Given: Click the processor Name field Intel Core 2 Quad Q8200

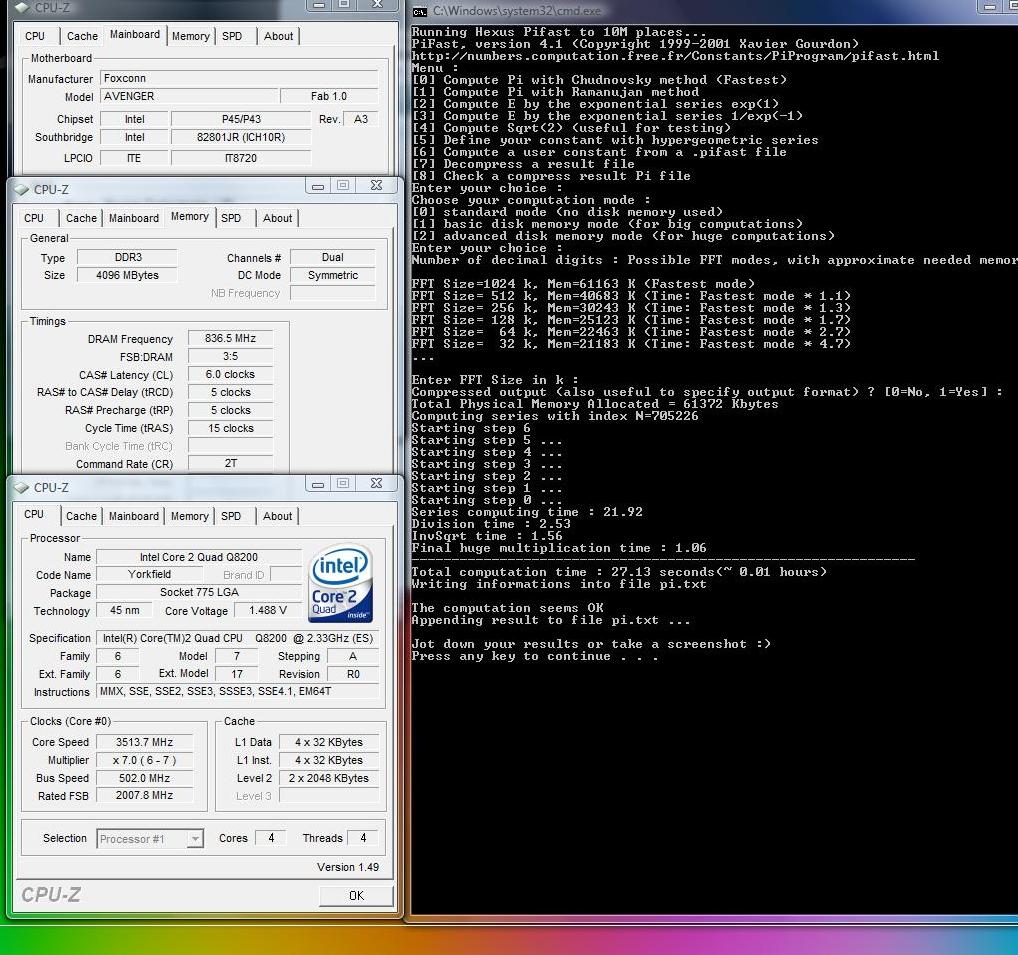Looking at the screenshot, I should 199,557.
